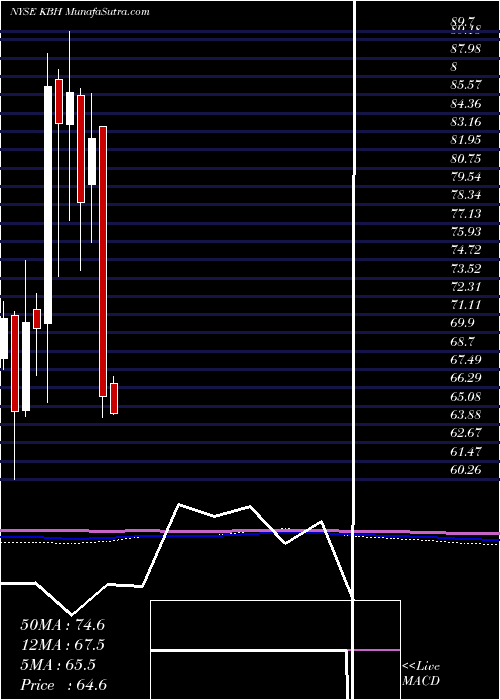Click the 50MA : 74.6 reading
The image size is (500, 700).
click(x=62, y=624)
